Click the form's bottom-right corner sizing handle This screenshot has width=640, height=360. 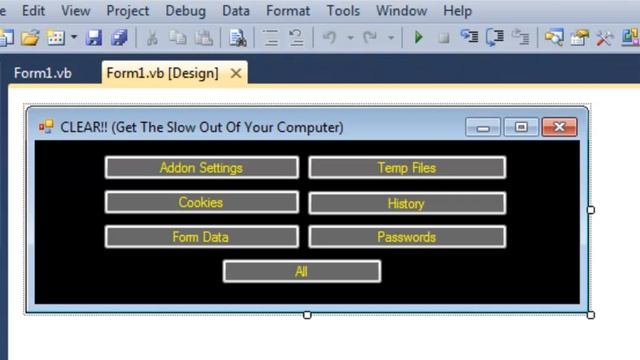point(591,315)
